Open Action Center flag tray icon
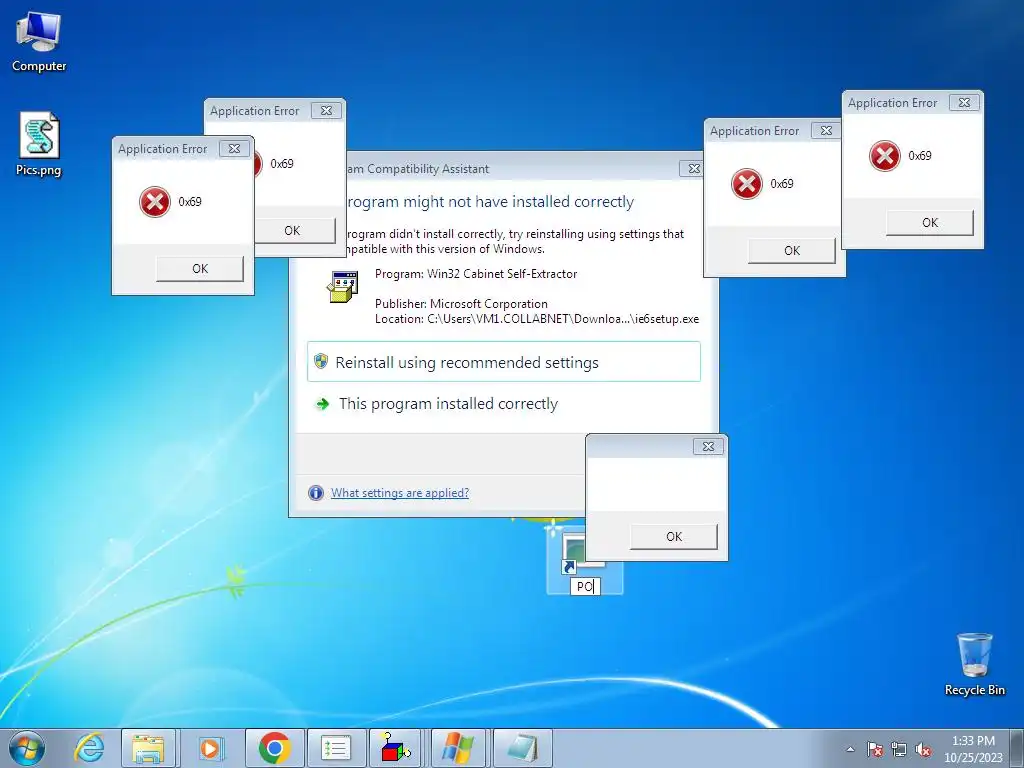1024x768 pixels. pos(875,749)
